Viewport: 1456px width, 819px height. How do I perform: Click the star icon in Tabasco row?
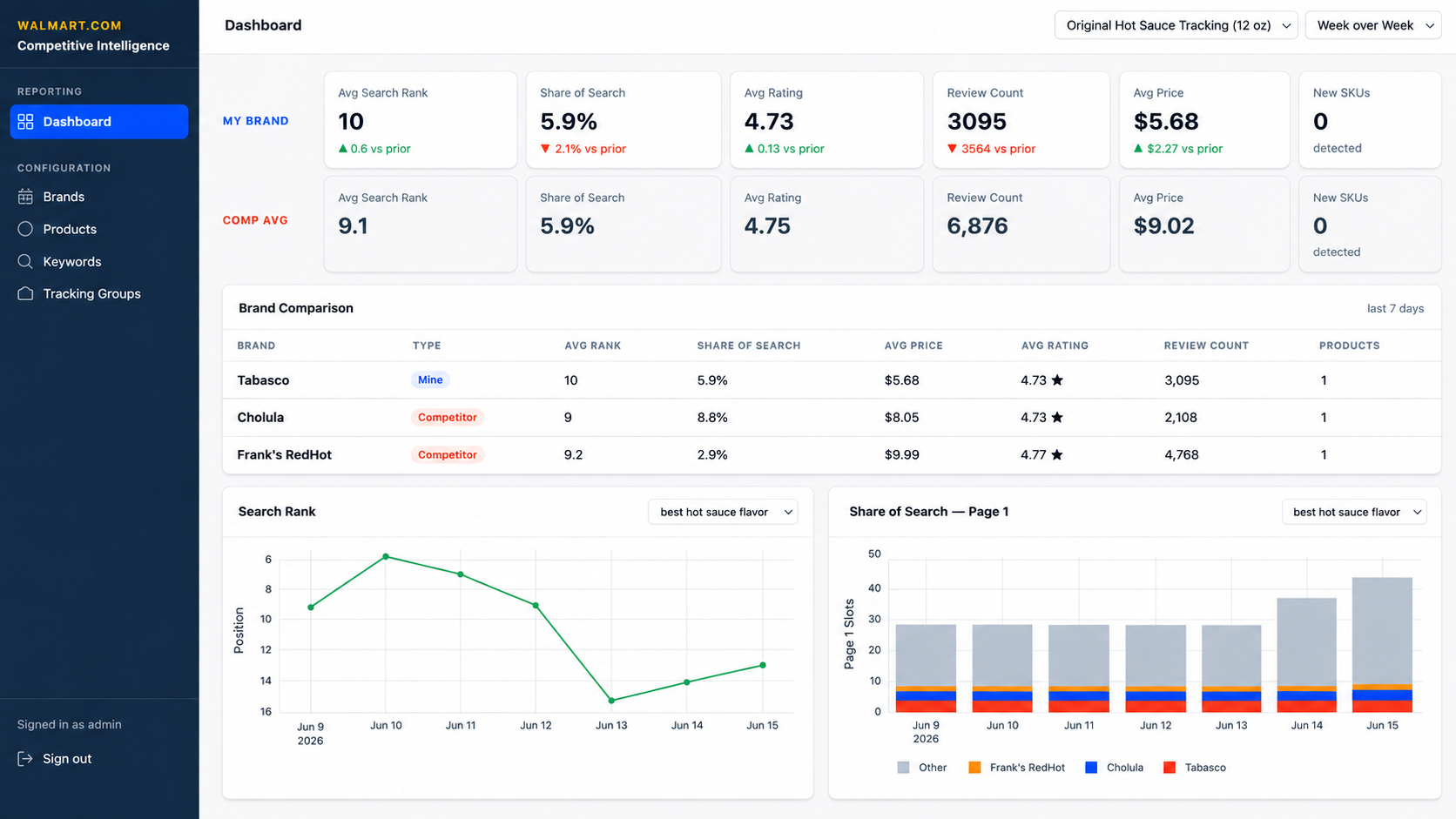click(x=1057, y=380)
